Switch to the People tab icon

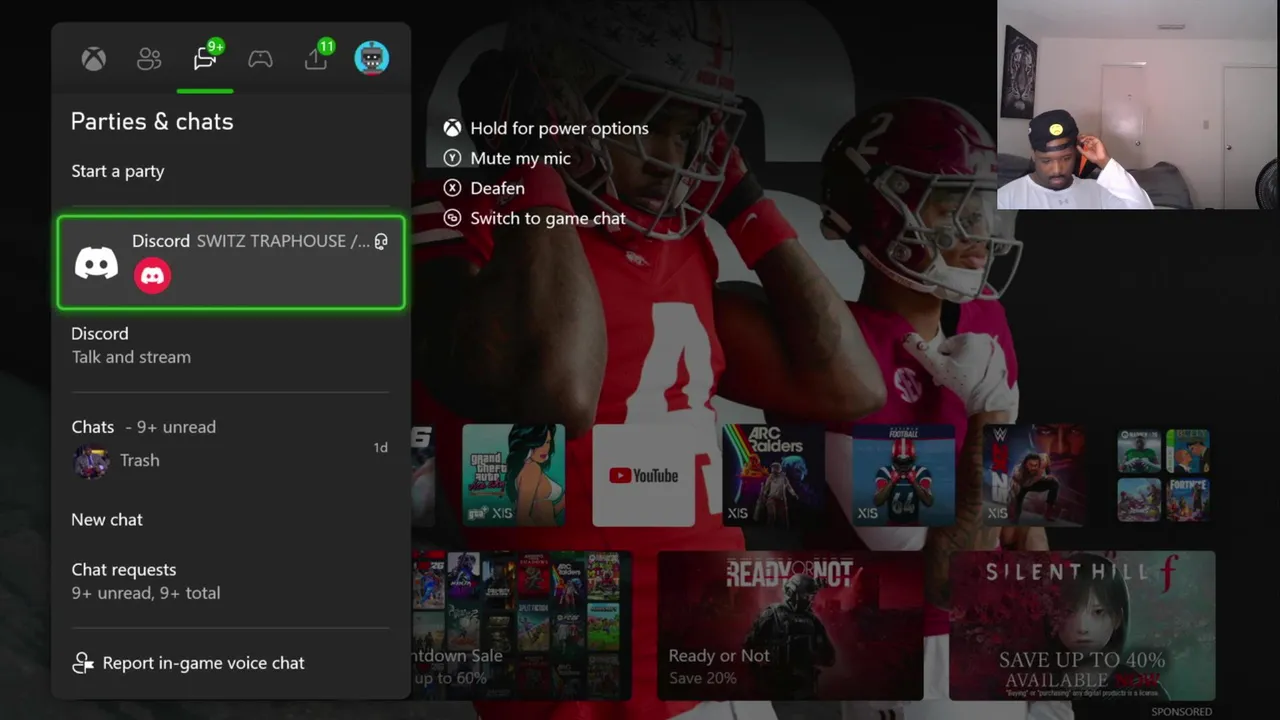click(x=149, y=59)
